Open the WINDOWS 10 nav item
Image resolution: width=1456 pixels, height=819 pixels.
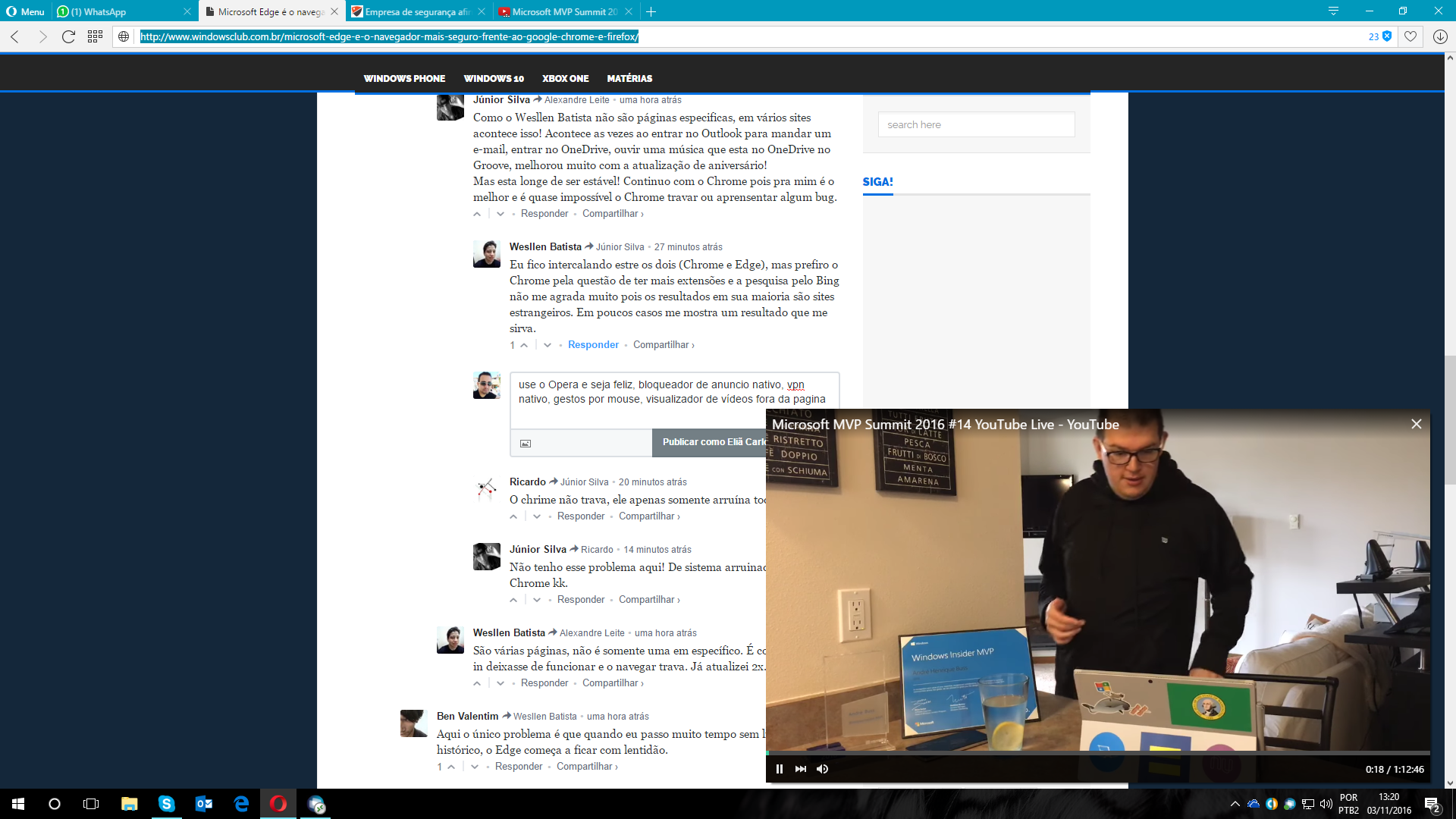(x=494, y=78)
